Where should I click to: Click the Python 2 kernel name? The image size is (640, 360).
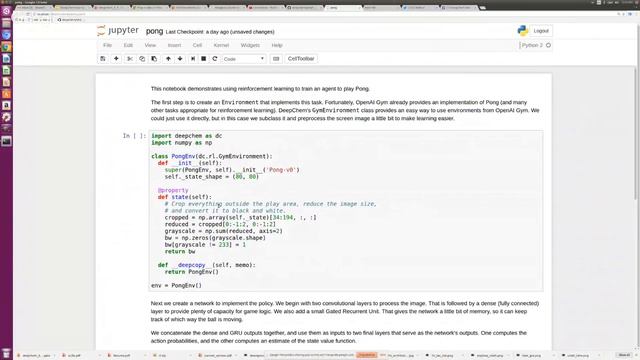pos(532,45)
